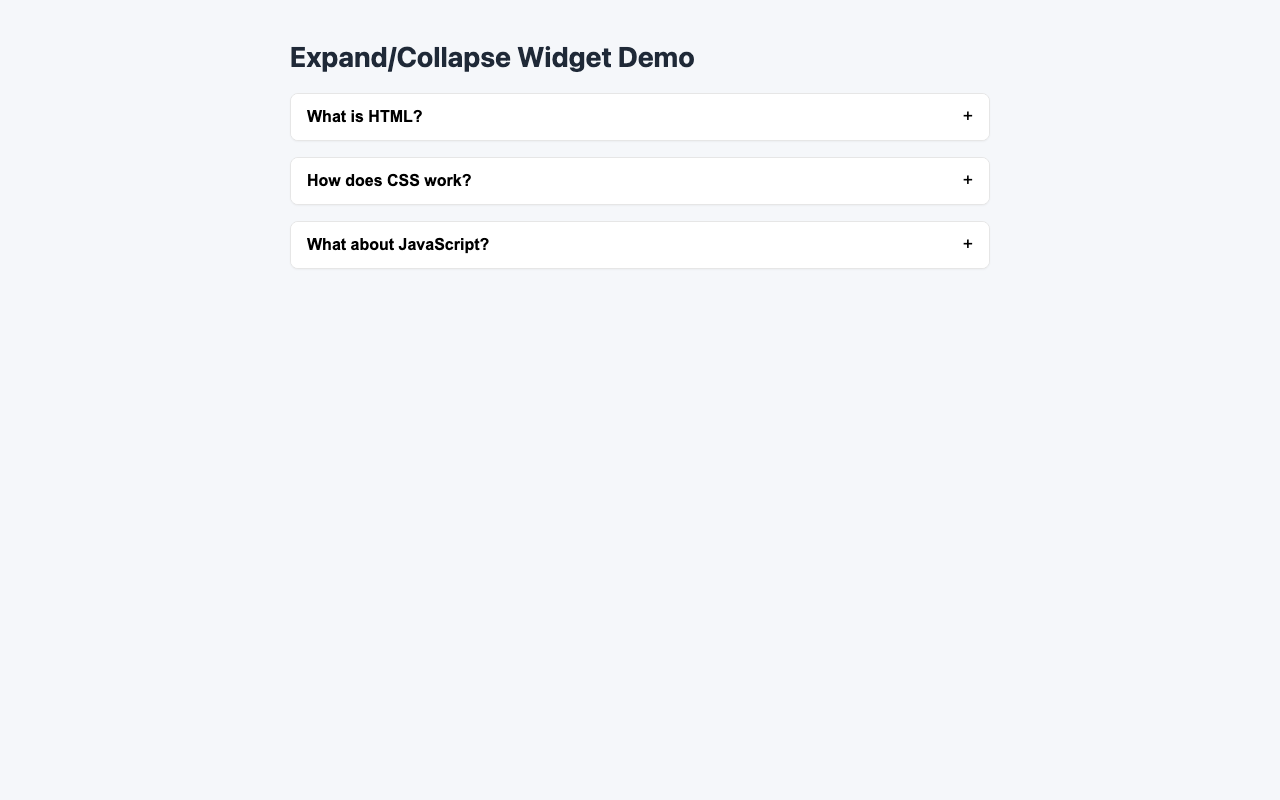Click the expand symbol beside the HTML question
The width and height of the screenshot is (1280, 800).
[x=967, y=116]
